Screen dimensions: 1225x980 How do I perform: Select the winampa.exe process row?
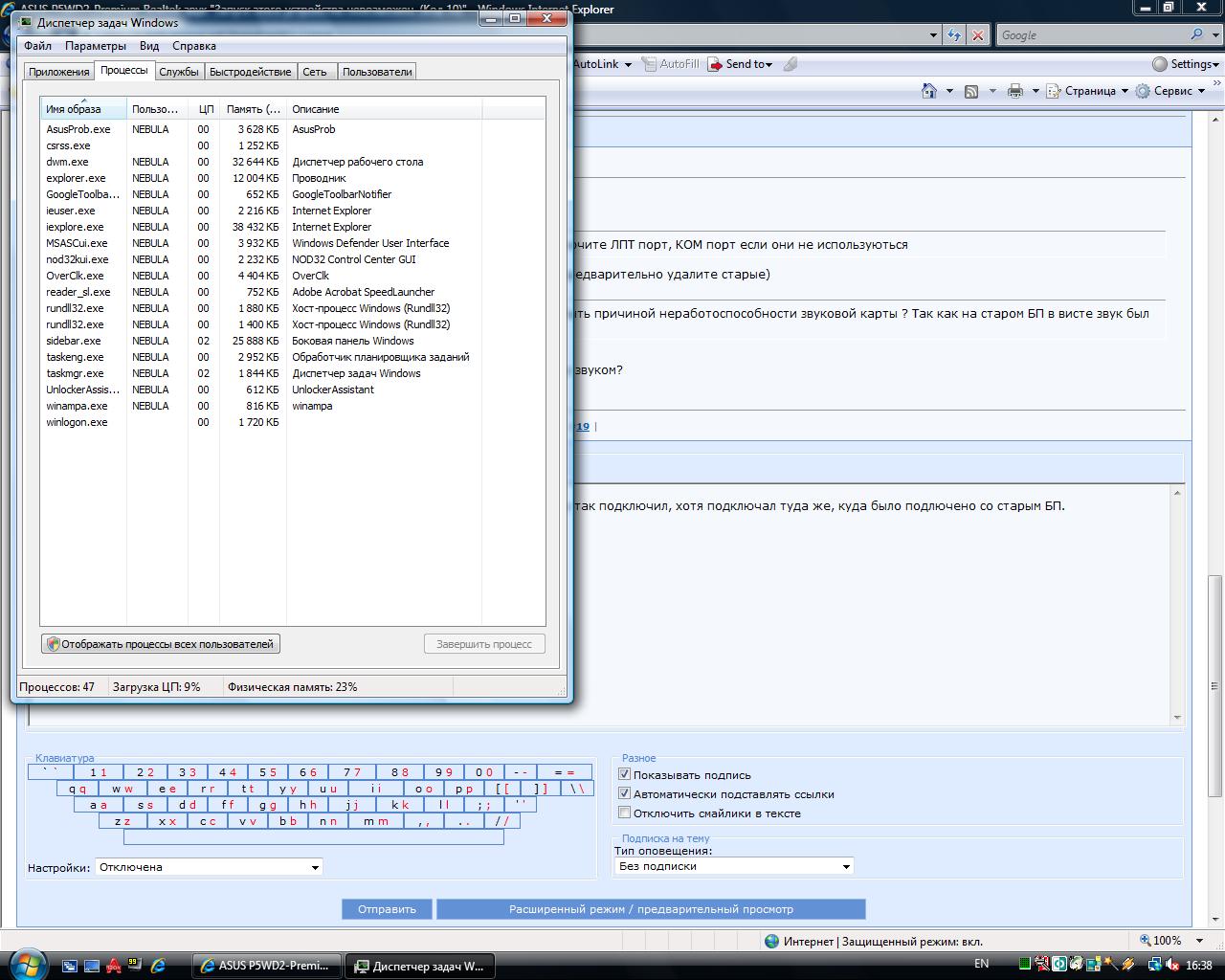pyautogui.click(x=292, y=406)
